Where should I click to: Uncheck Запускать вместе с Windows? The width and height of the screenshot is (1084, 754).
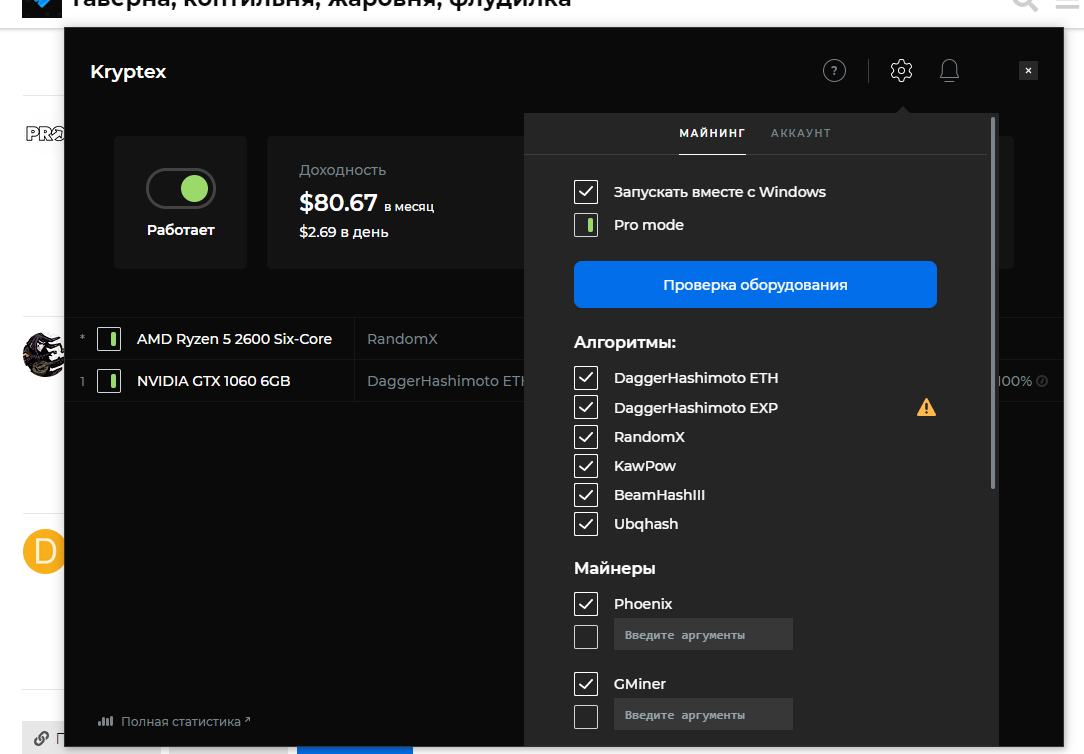[x=586, y=192]
